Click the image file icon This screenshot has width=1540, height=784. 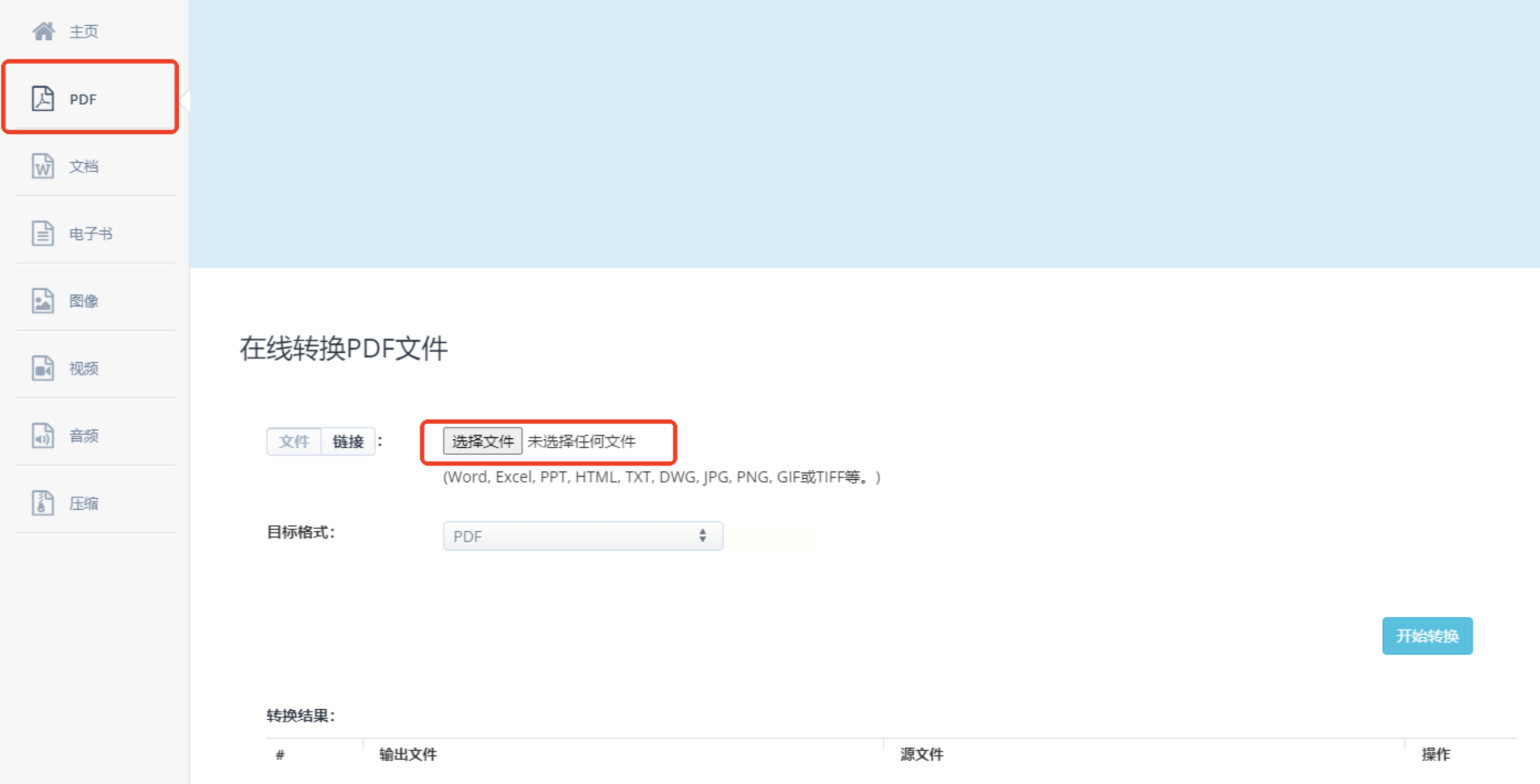[43, 301]
